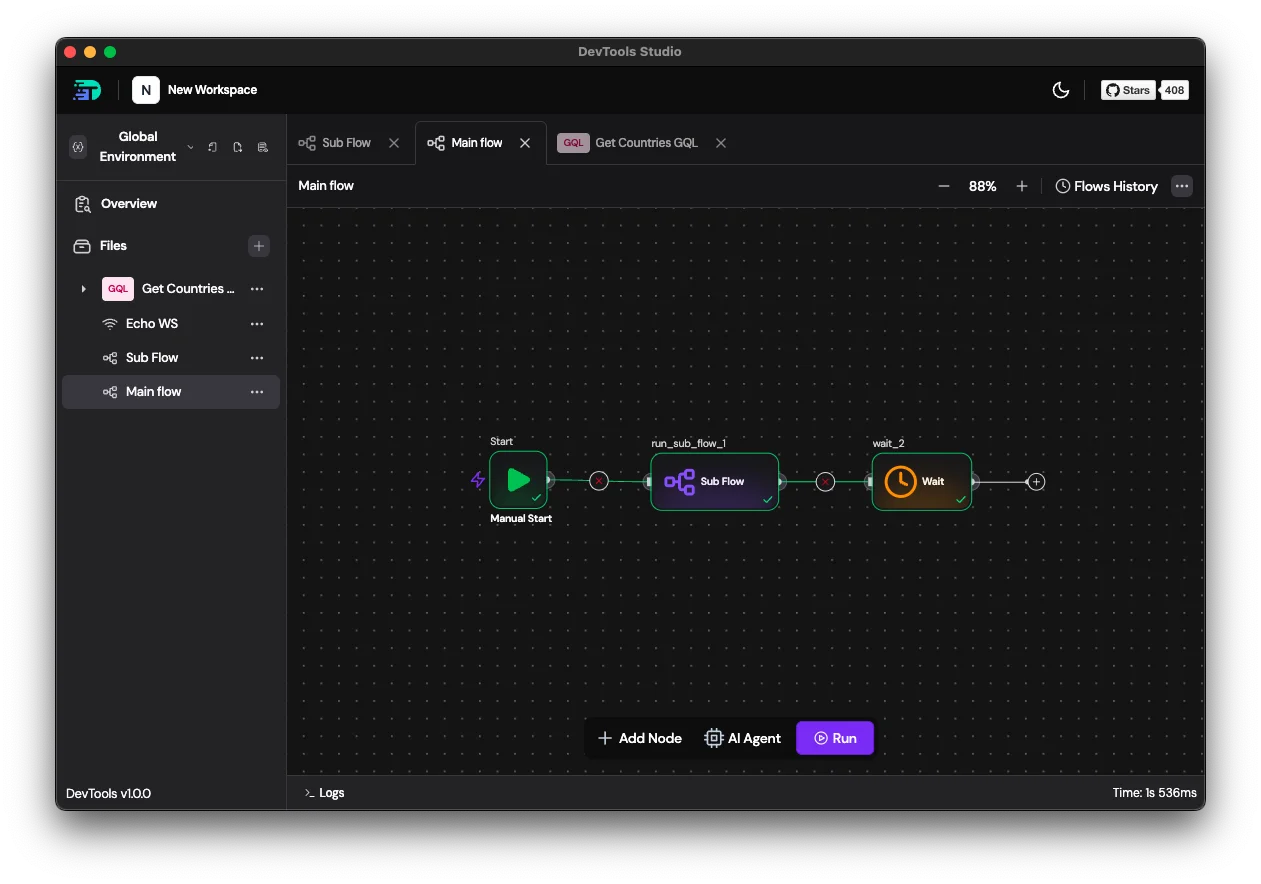
Task: Click the run_sub_flow_1 node label
Action: pos(689,443)
